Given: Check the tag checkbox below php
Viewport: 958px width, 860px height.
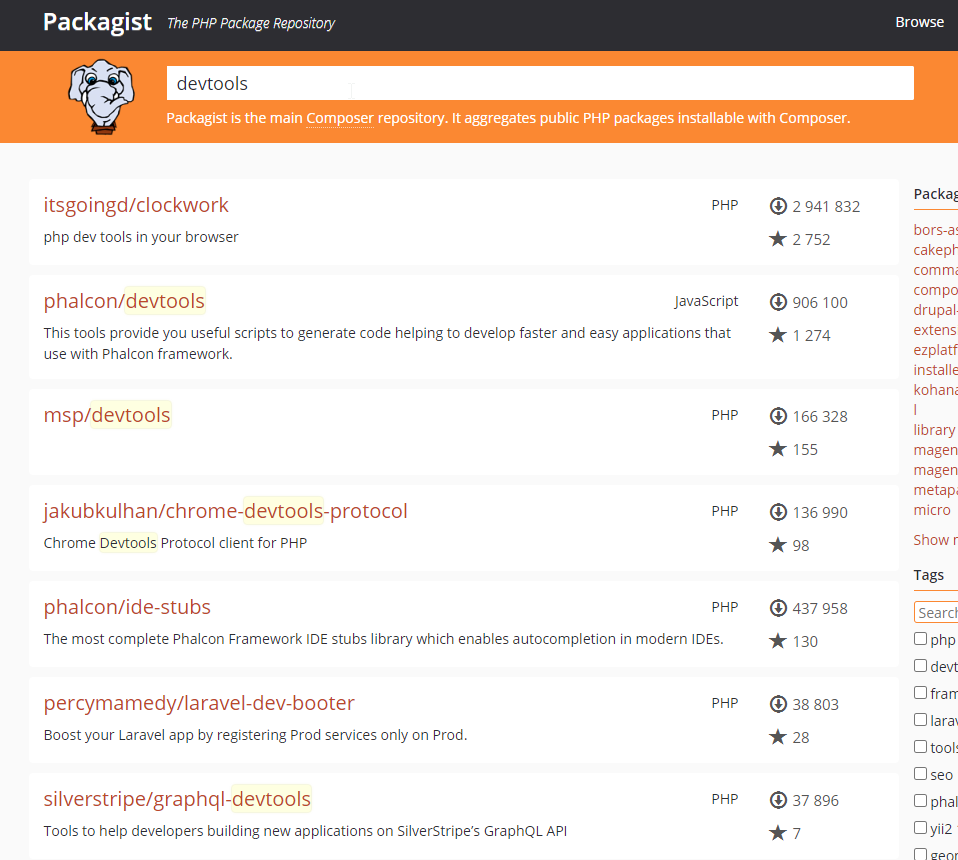Looking at the screenshot, I should [x=920, y=665].
